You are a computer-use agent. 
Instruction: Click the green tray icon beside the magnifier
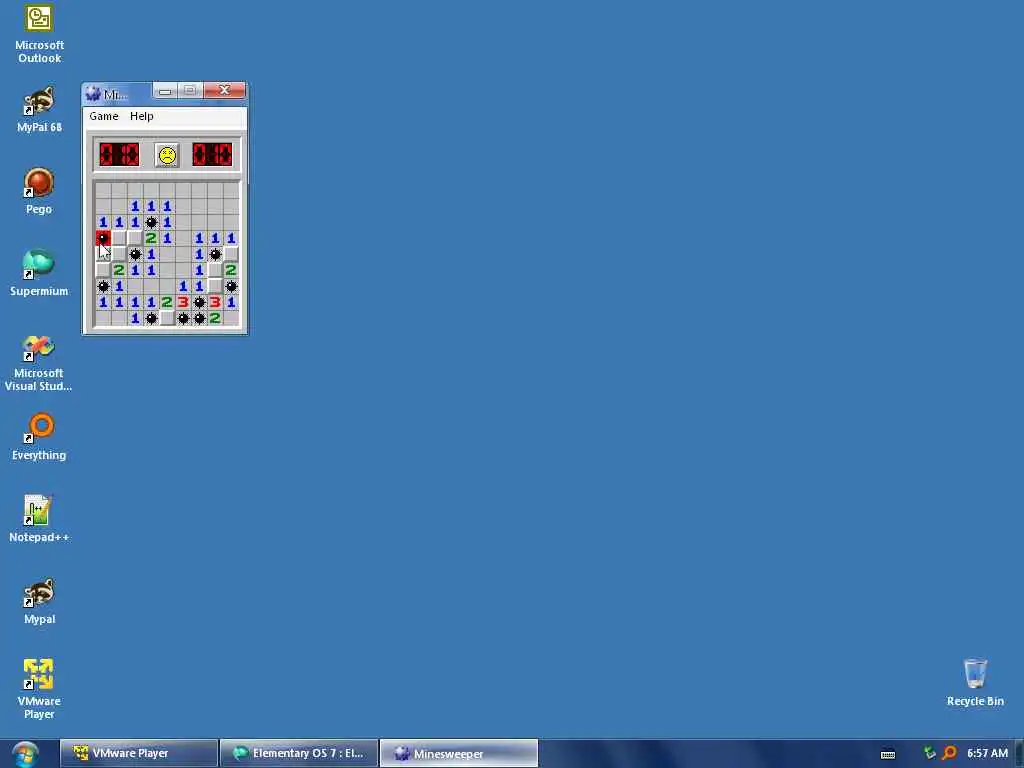coord(929,754)
